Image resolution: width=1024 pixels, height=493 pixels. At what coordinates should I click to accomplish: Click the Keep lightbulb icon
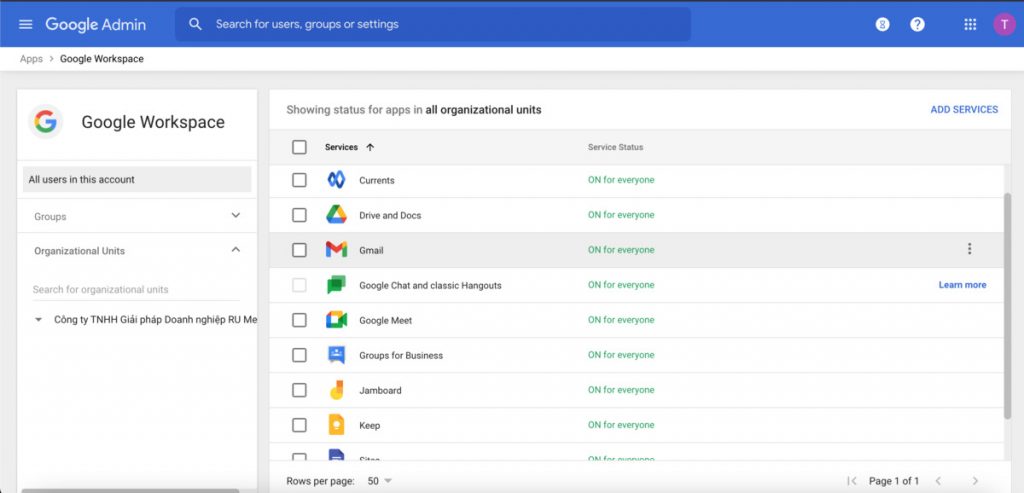pyautogui.click(x=336, y=425)
